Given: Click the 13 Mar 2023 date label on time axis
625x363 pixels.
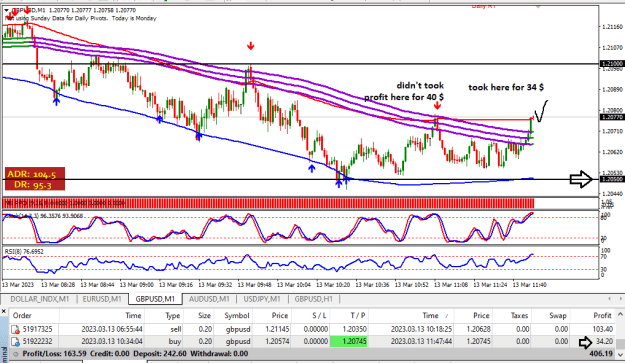Looking at the screenshot, I should [x=18, y=285].
